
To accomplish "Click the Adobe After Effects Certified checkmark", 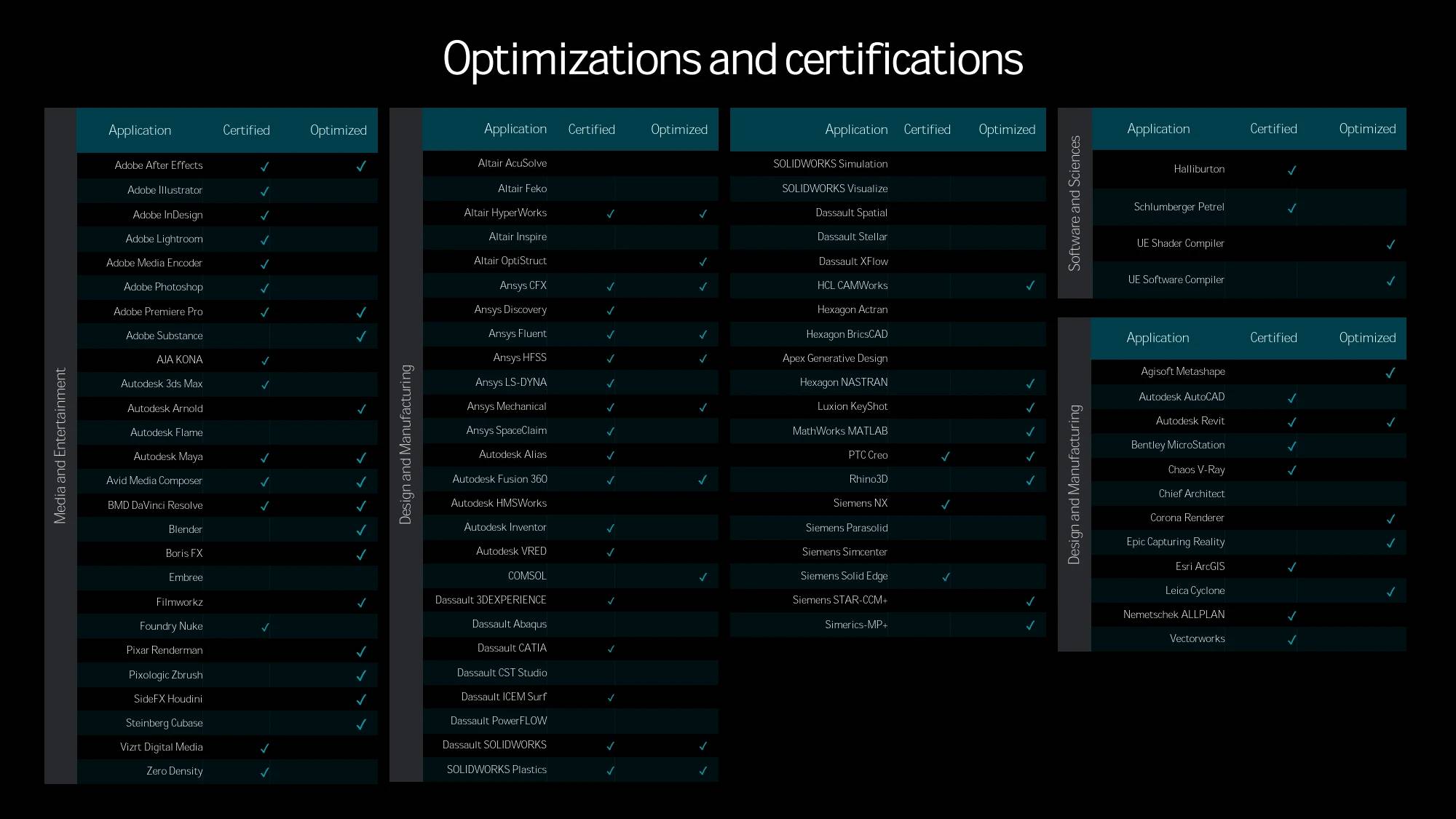I will pos(264,167).
